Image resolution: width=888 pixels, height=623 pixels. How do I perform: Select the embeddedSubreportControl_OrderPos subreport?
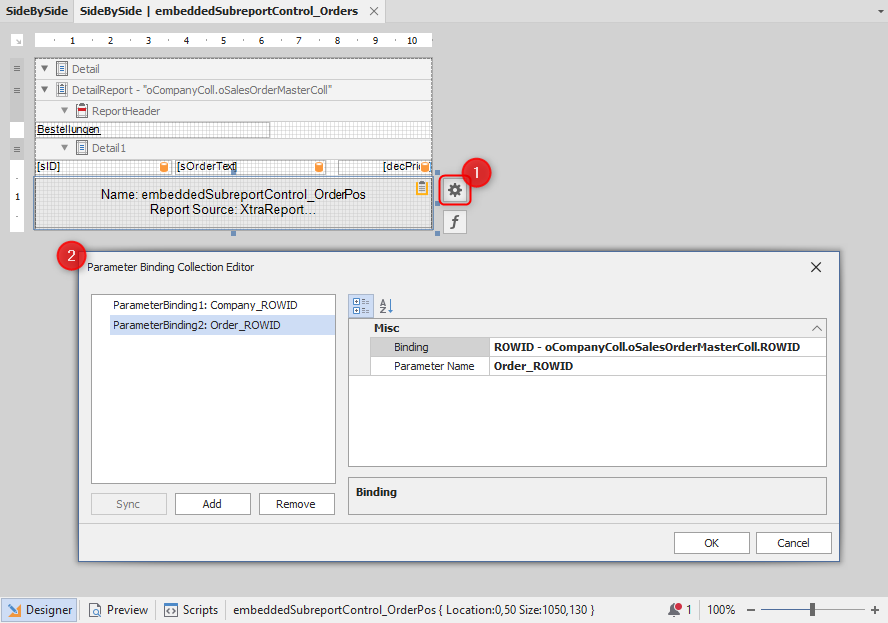click(x=233, y=203)
